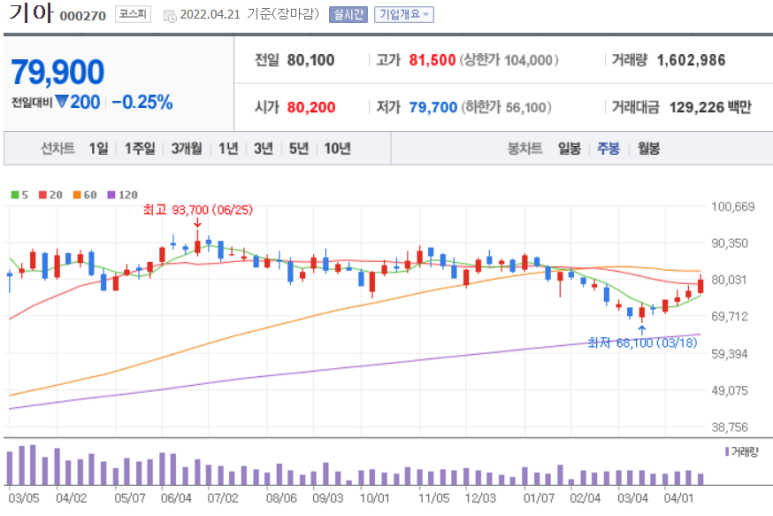This screenshot has height=516, width=773.
Task: Show the 1년 line chart
Action: click(228, 149)
